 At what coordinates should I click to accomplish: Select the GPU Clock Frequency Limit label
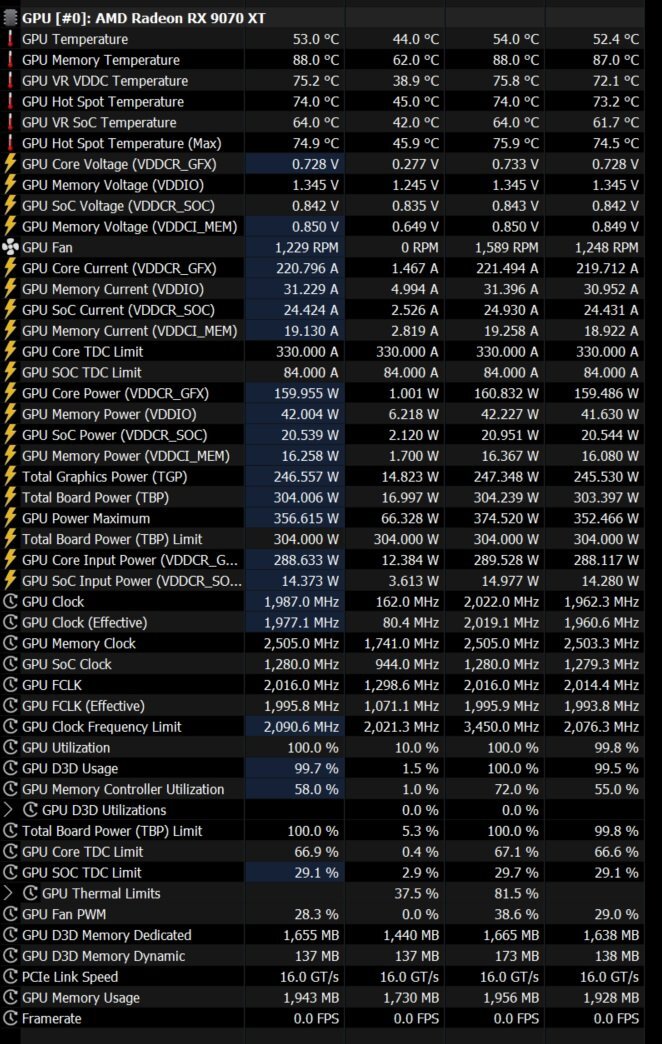(102, 727)
